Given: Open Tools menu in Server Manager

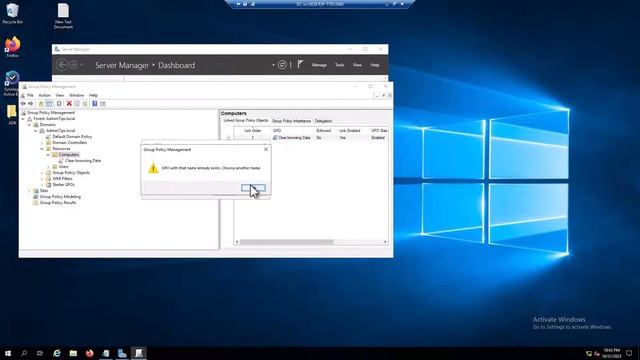Looking at the screenshot, I should point(339,65).
